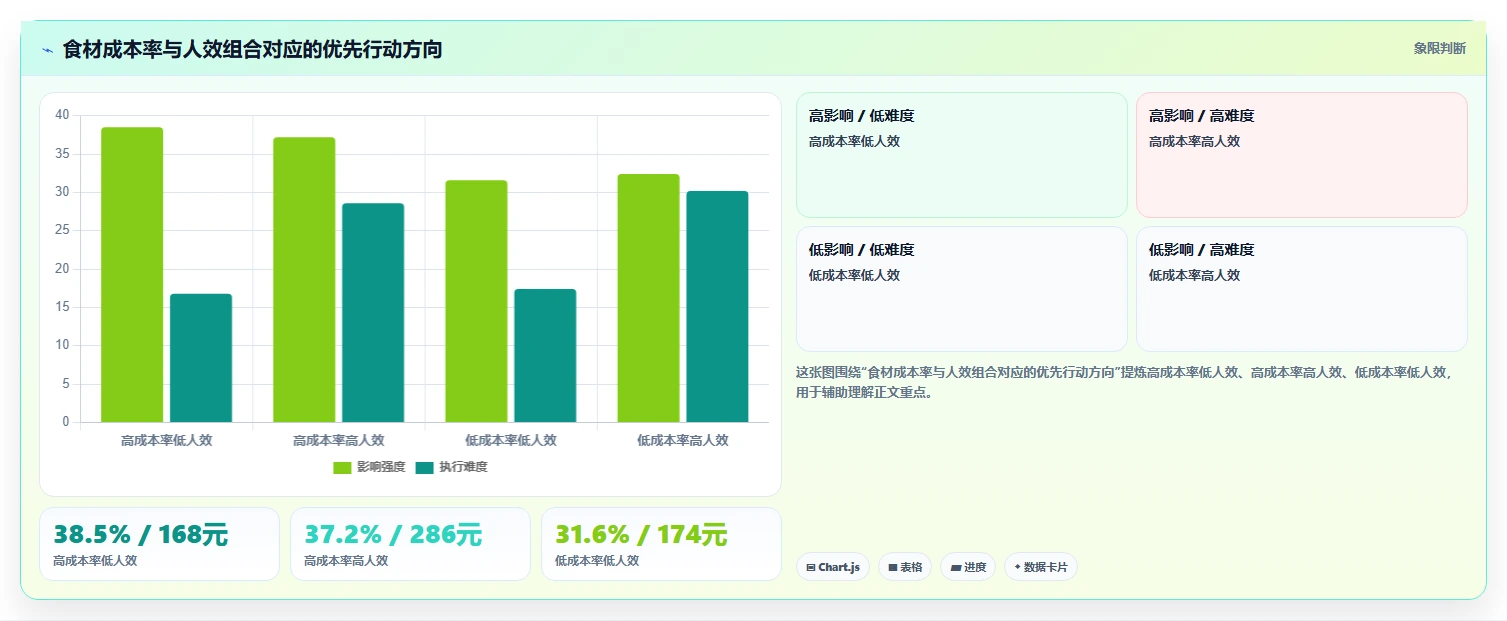1507x621 pixels.
Task: Click 影响强度 bar for 高成本率低人效
Action: (132, 275)
